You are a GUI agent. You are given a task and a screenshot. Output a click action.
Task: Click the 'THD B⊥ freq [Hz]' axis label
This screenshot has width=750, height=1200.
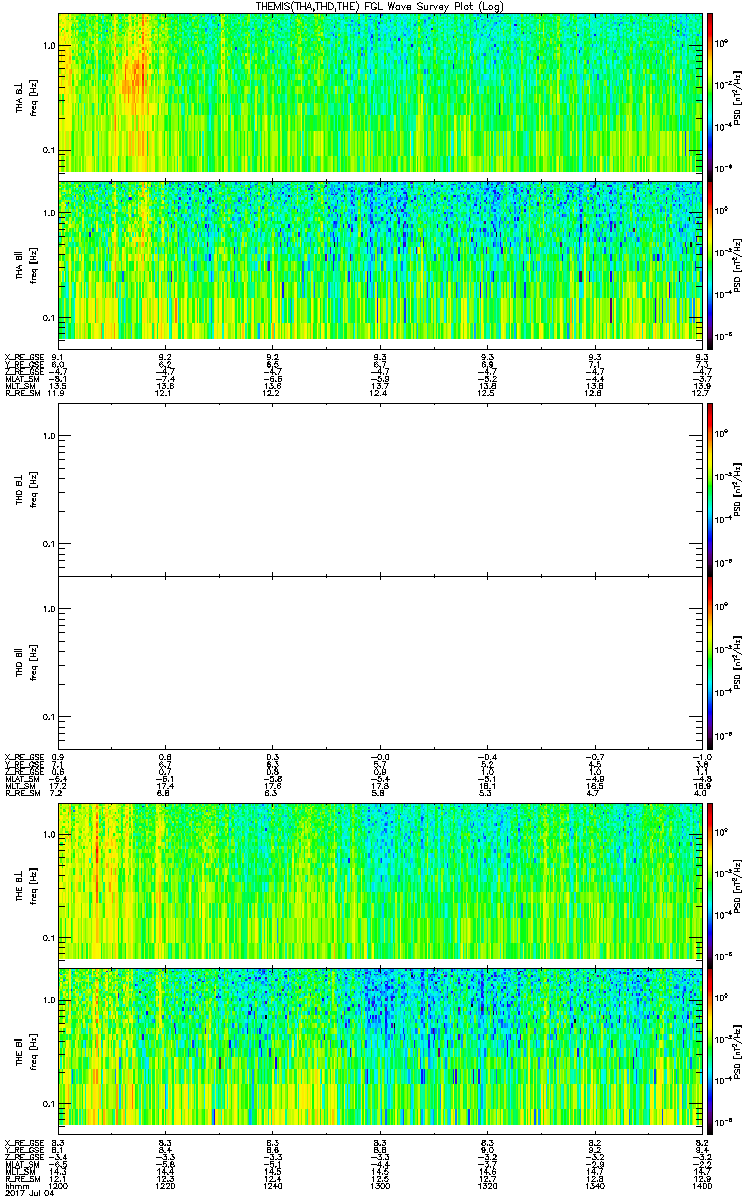pos(24,489)
